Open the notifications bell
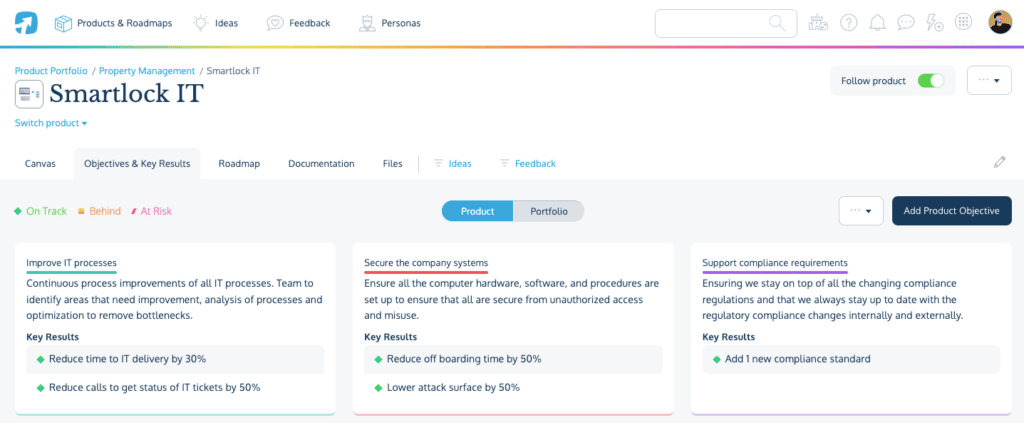This screenshot has height=423, width=1024. (x=878, y=23)
